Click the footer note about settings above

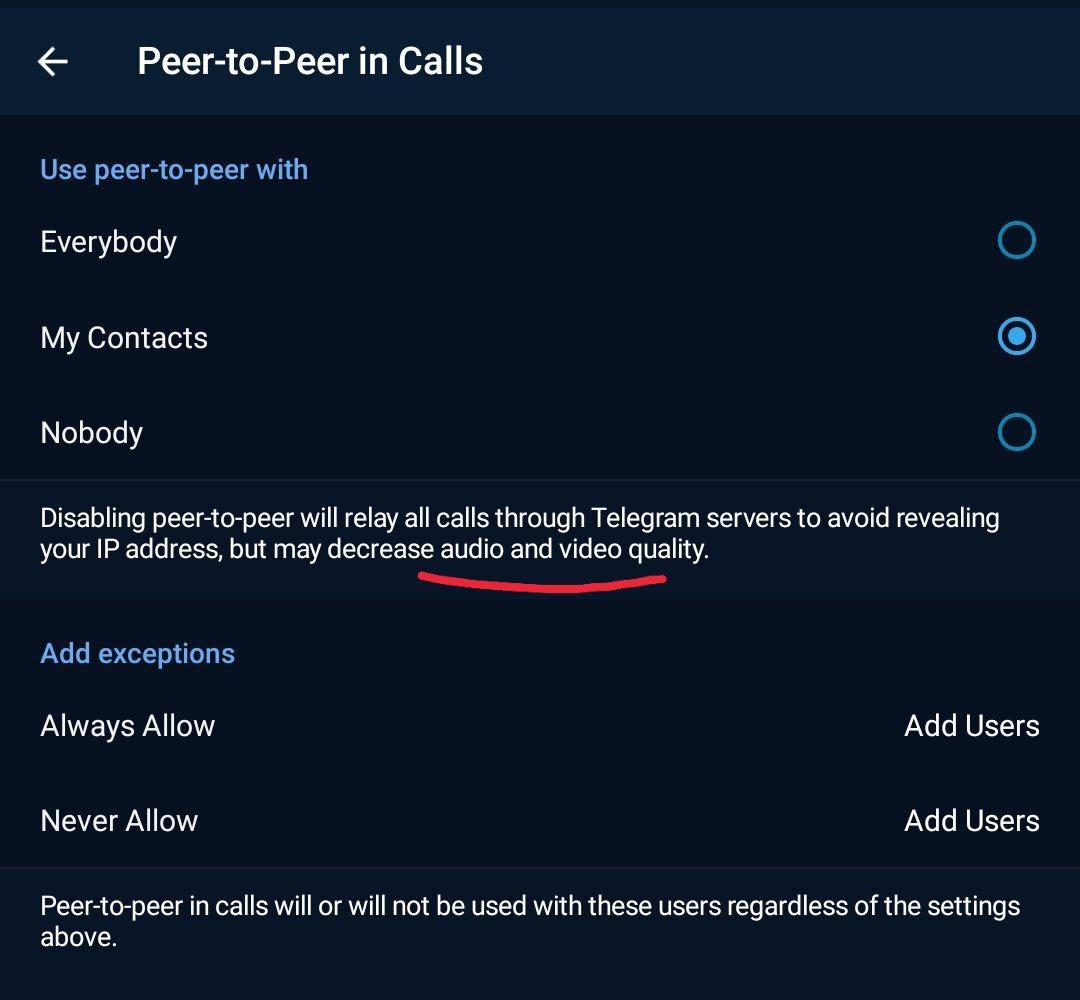530,921
